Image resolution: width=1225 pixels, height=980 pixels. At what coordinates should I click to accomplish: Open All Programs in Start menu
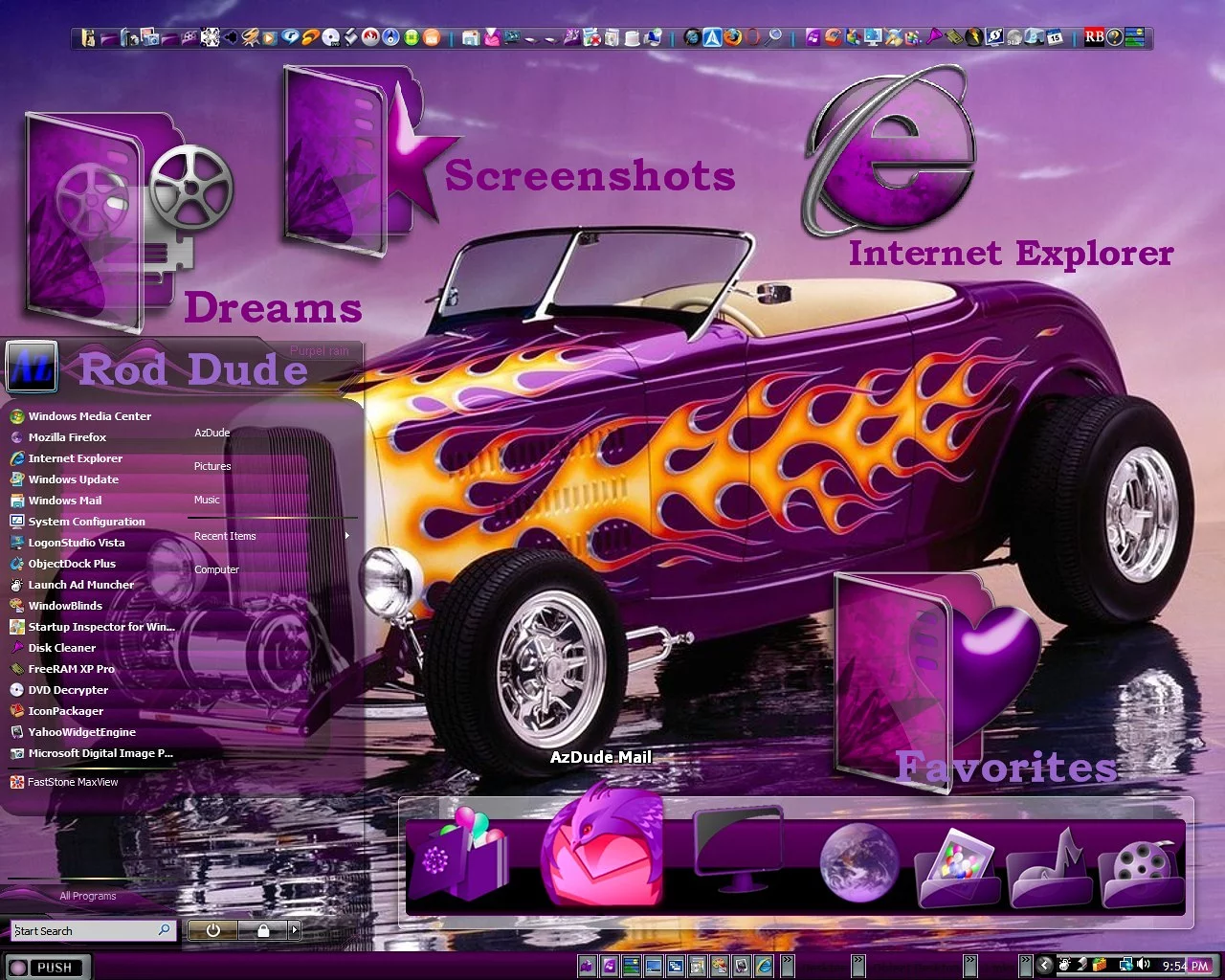[x=87, y=896]
